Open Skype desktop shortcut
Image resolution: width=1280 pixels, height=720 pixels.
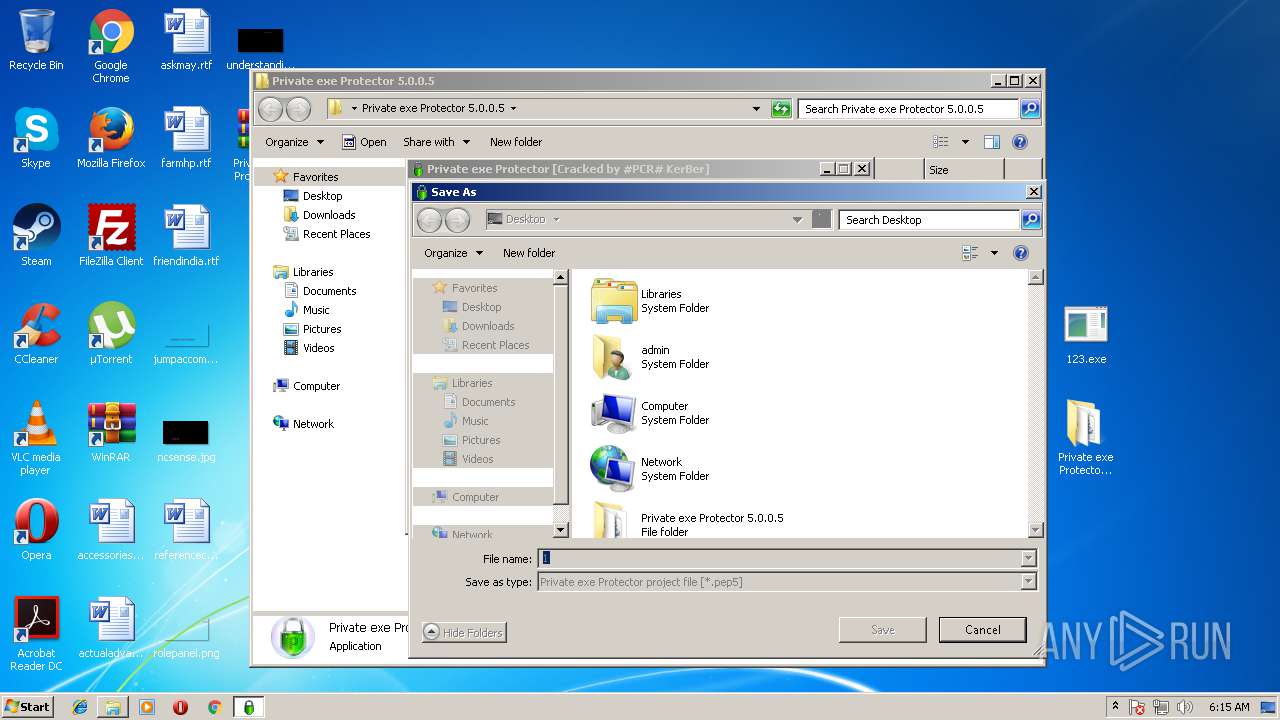click(36, 138)
